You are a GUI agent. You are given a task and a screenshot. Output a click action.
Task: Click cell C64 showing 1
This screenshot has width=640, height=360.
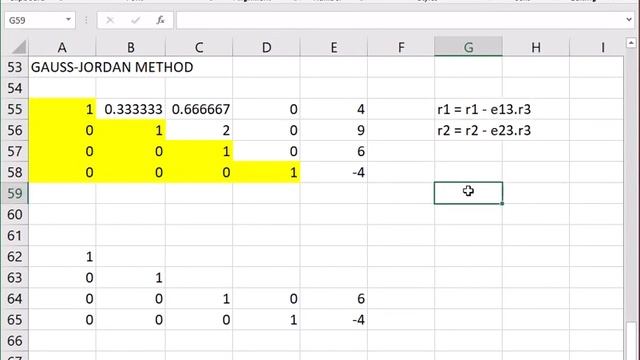pos(199,299)
